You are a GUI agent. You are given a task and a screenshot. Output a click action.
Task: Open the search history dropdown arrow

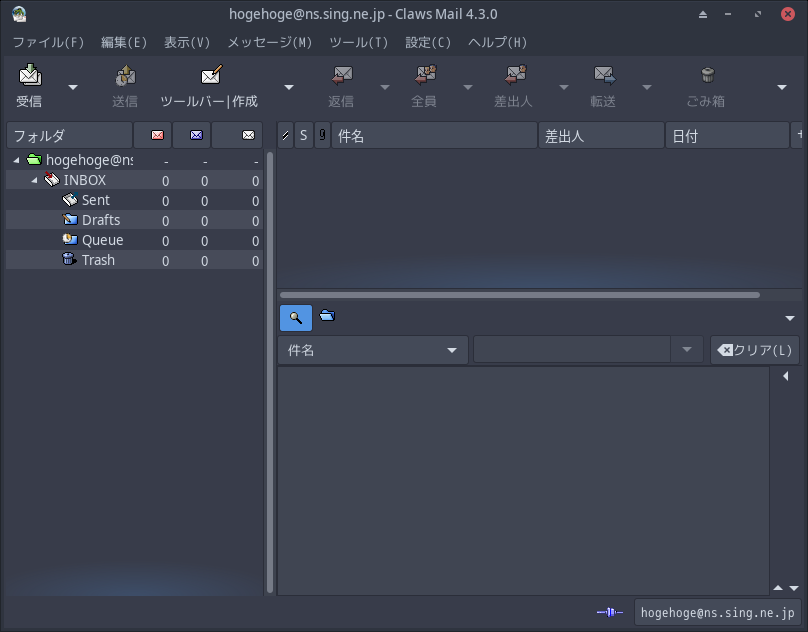coord(686,350)
